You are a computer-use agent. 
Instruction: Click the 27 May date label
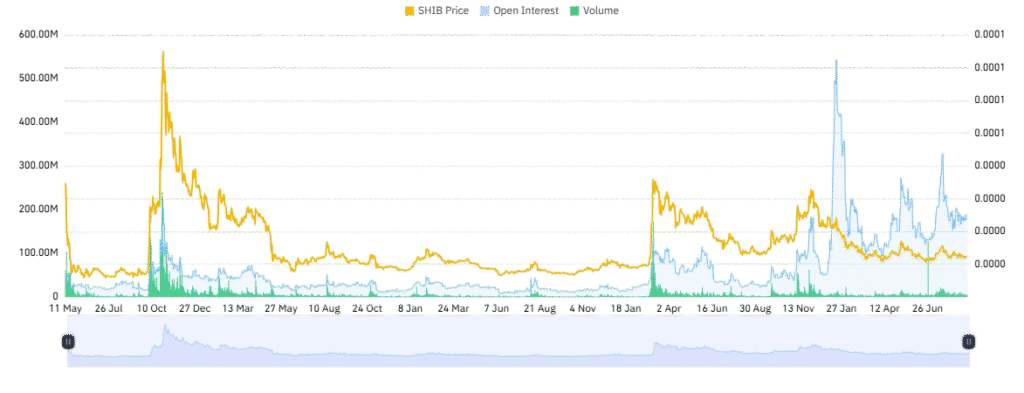(x=281, y=308)
